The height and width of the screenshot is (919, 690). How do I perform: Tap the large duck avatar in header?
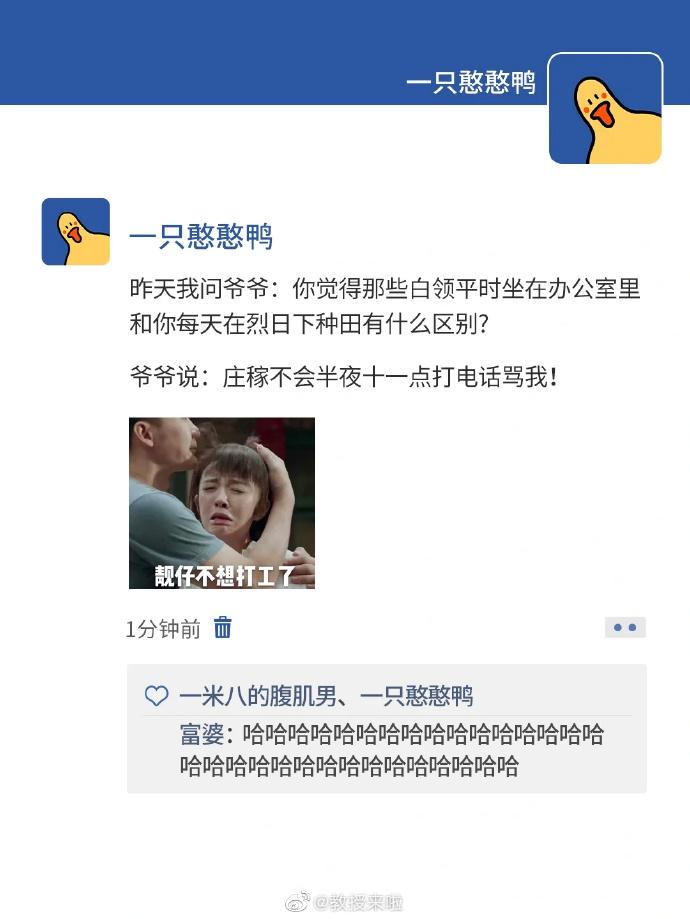tap(606, 108)
